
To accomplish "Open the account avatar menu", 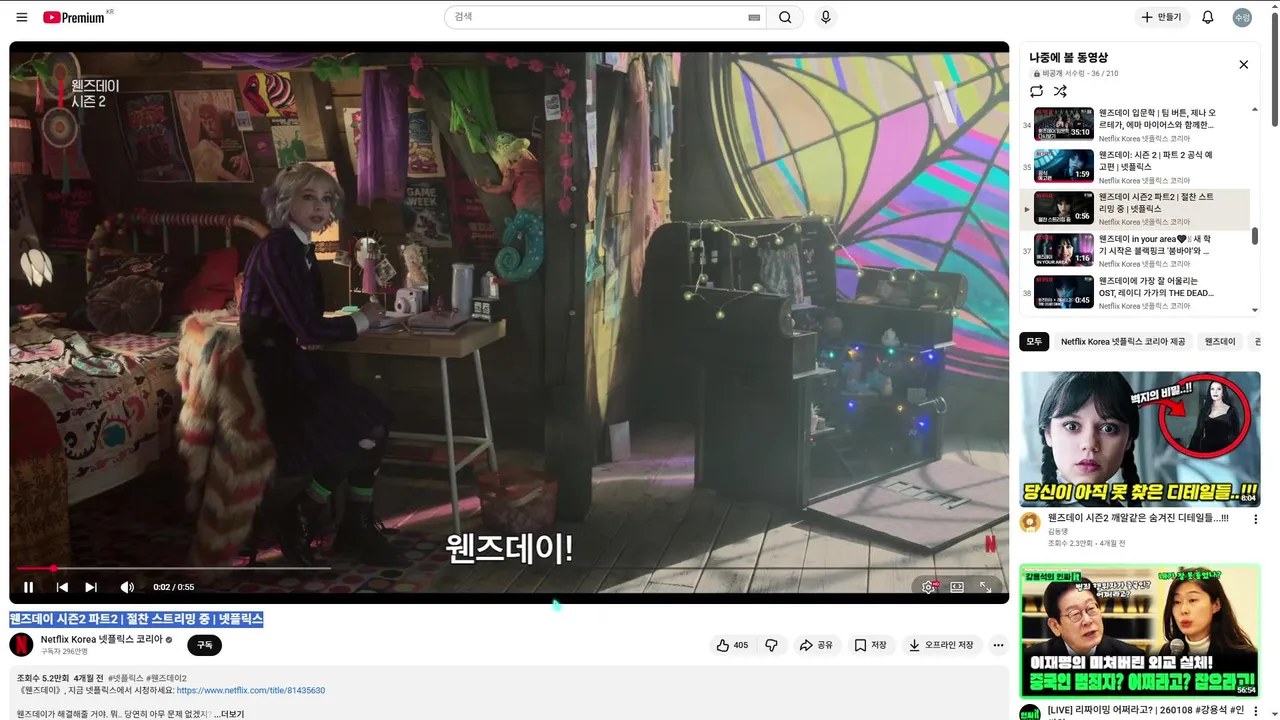I will click(x=1242, y=17).
